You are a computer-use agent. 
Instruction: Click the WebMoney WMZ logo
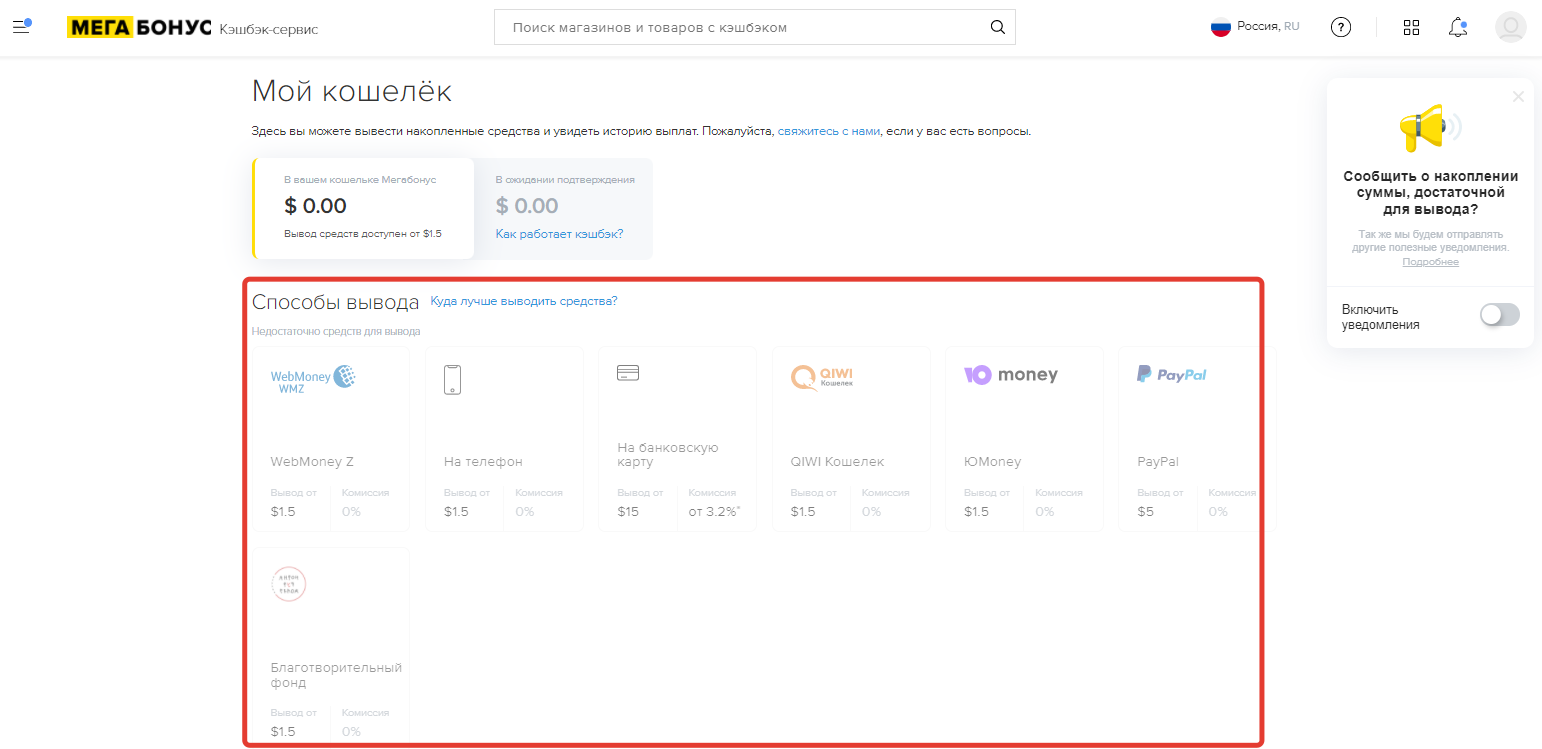click(313, 378)
